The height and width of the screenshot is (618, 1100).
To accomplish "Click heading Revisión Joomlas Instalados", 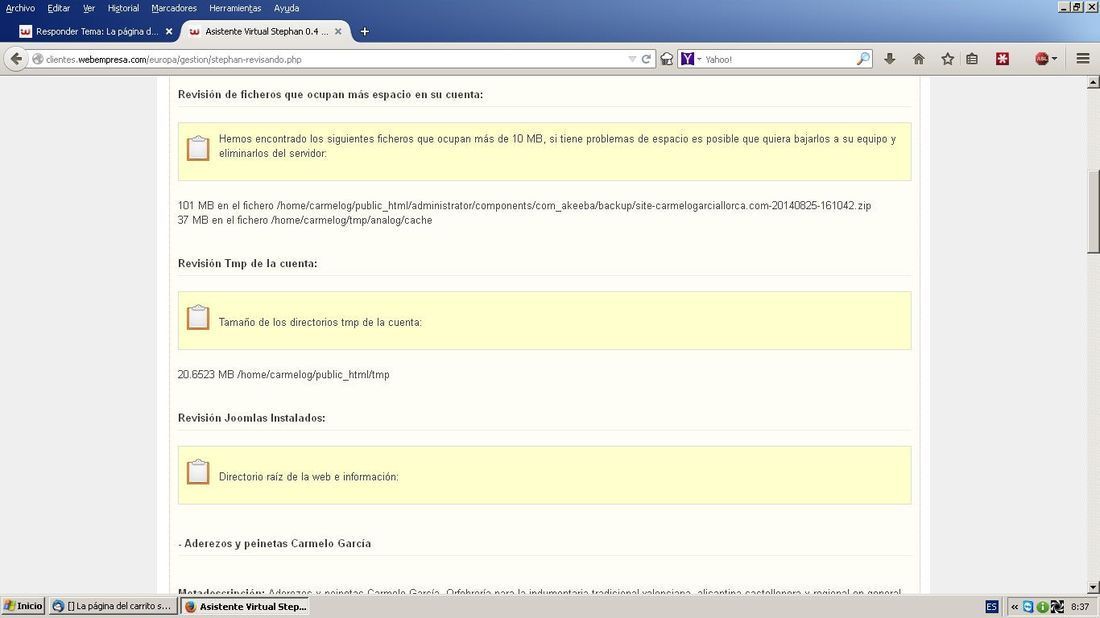I will [251, 418].
